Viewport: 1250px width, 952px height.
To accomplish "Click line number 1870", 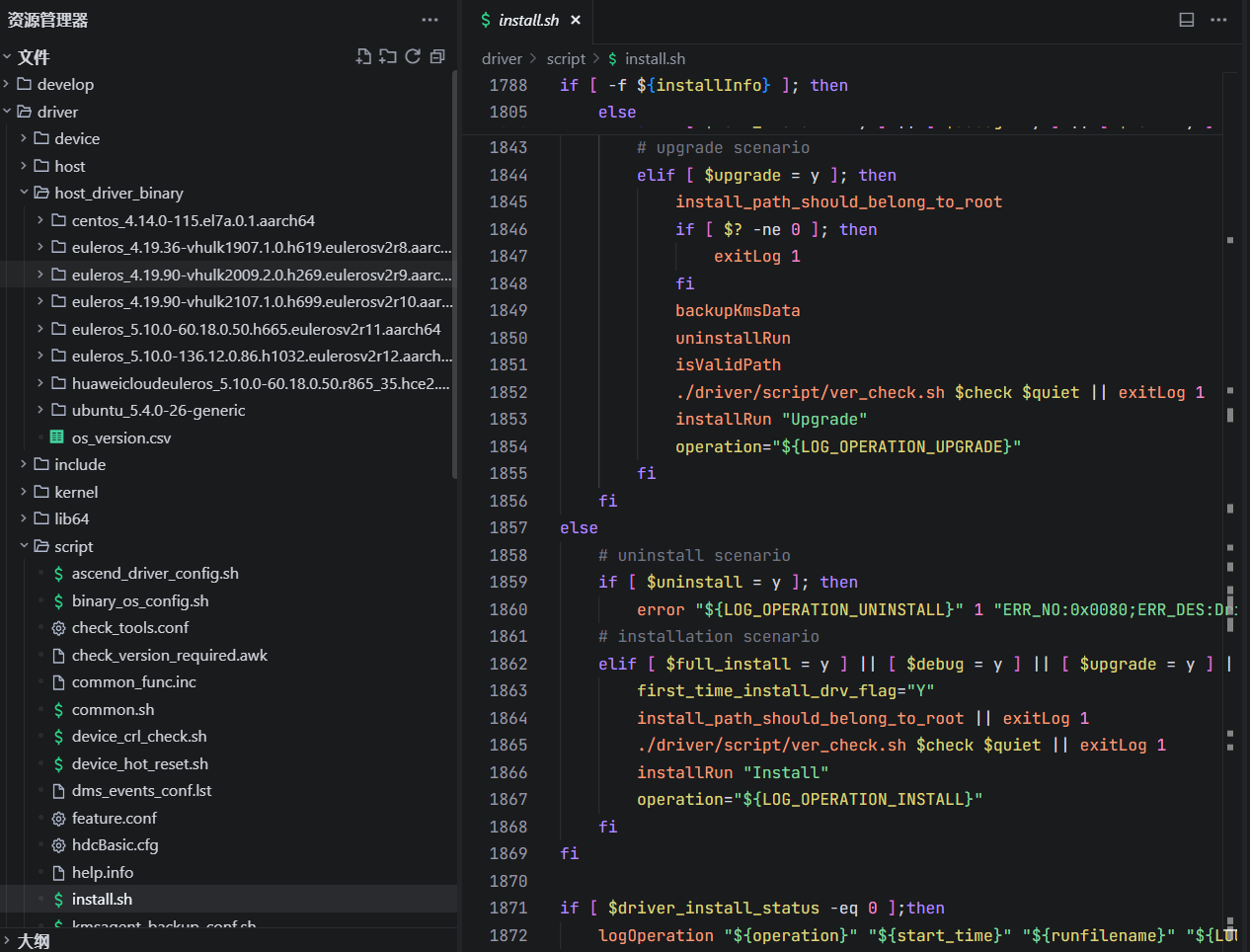I will [508, 881].
